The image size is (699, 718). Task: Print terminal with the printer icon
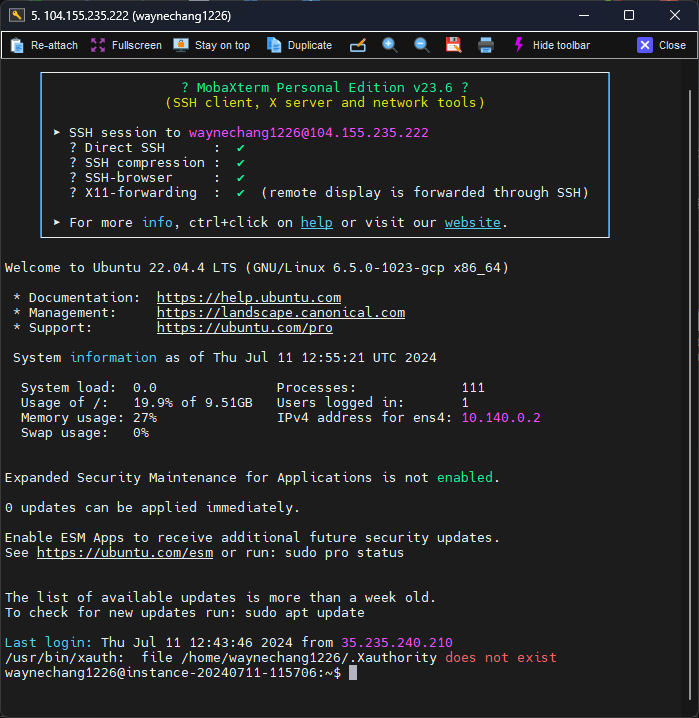[486, 45]
